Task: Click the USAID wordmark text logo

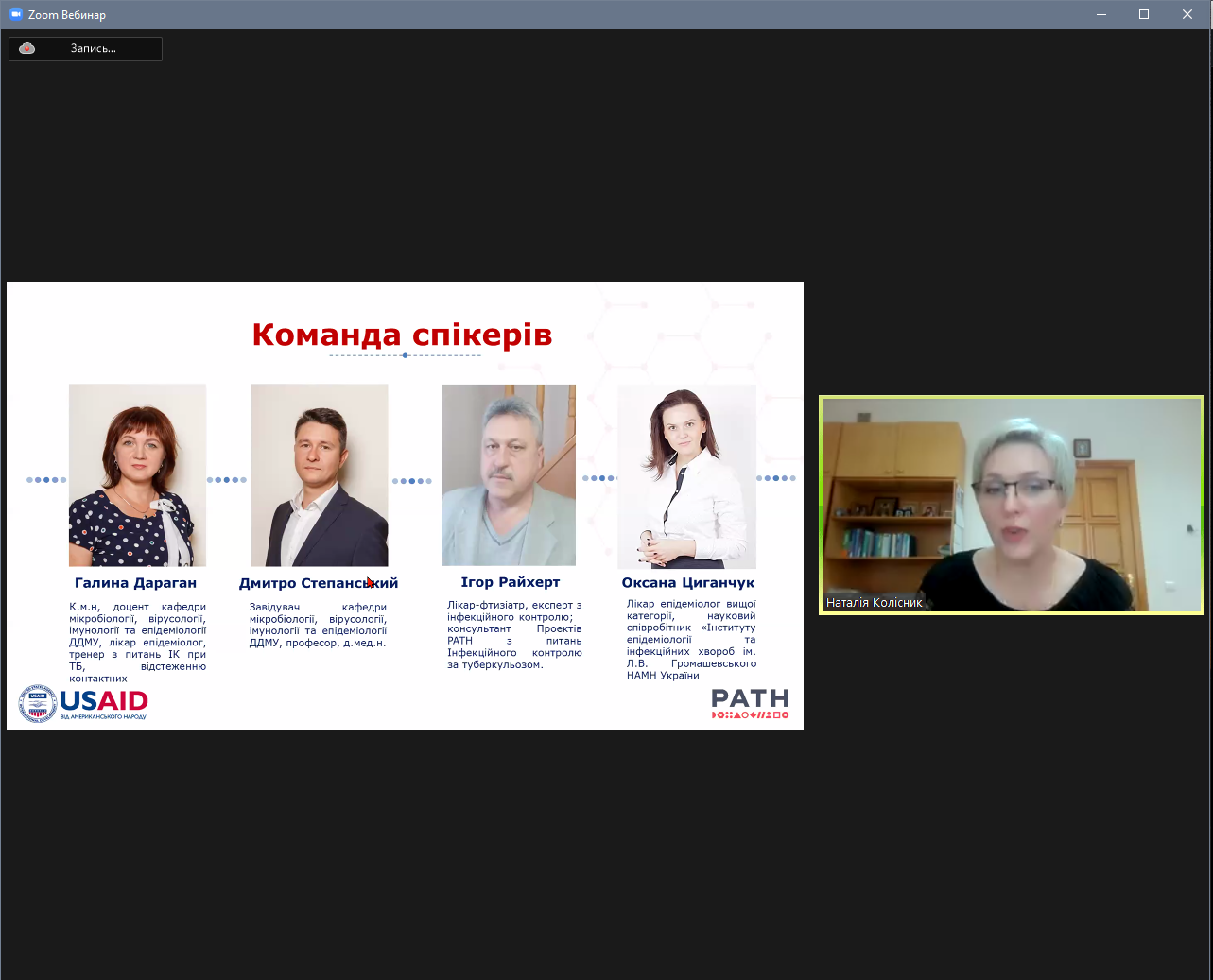Action: [x=104, y=701]
